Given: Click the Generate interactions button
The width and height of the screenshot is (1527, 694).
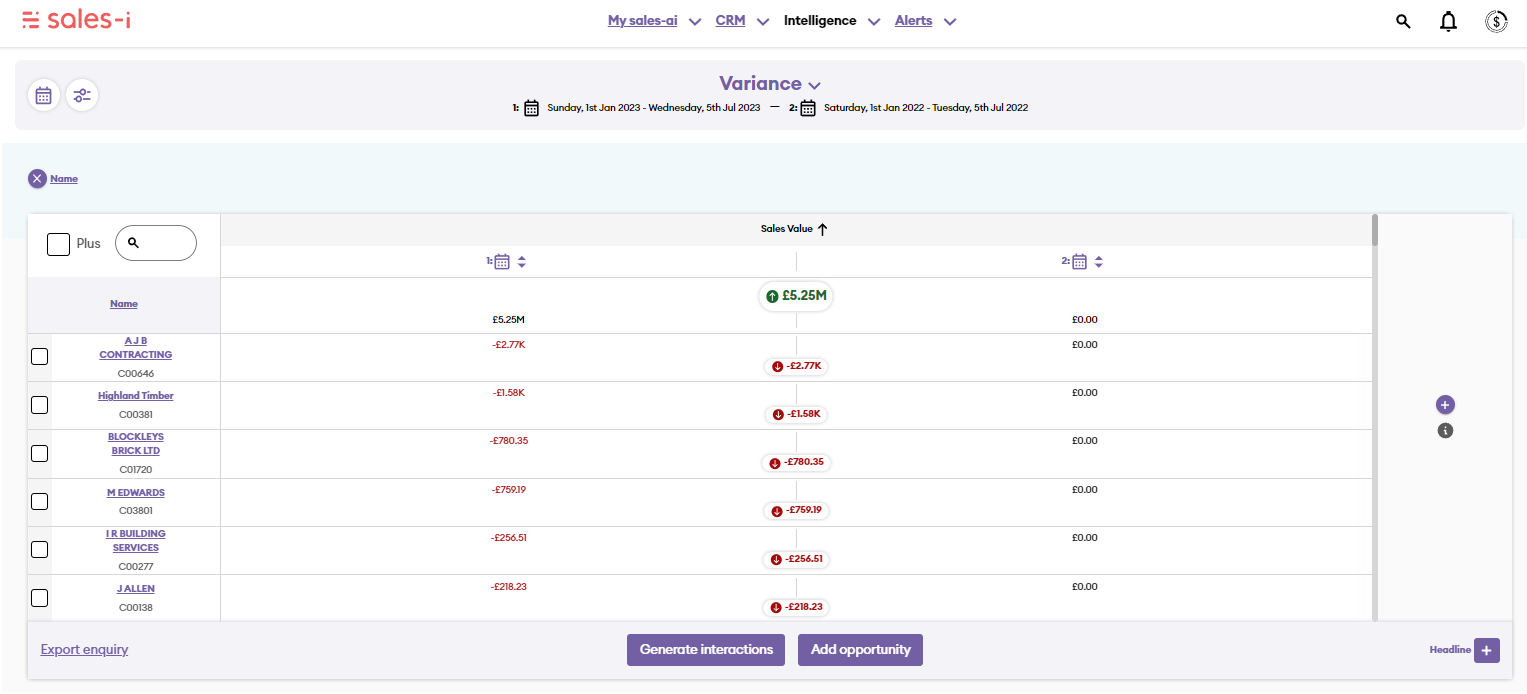Looking at the screenshot, I should click(705, 650).
